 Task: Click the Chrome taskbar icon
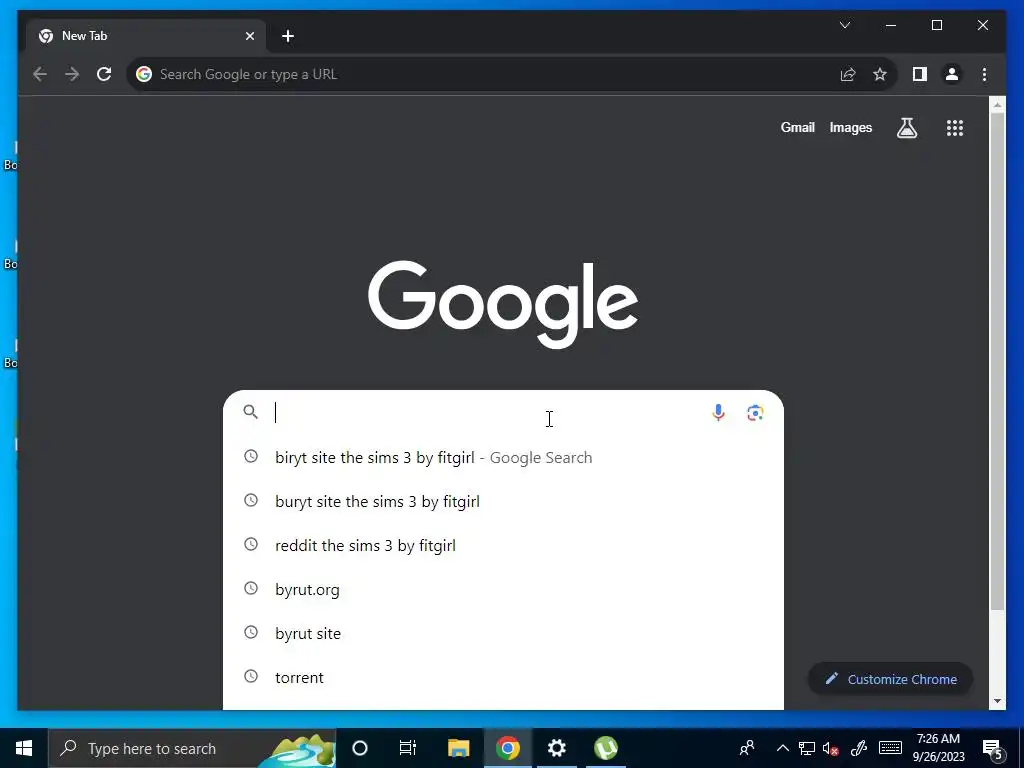point(507,748)
